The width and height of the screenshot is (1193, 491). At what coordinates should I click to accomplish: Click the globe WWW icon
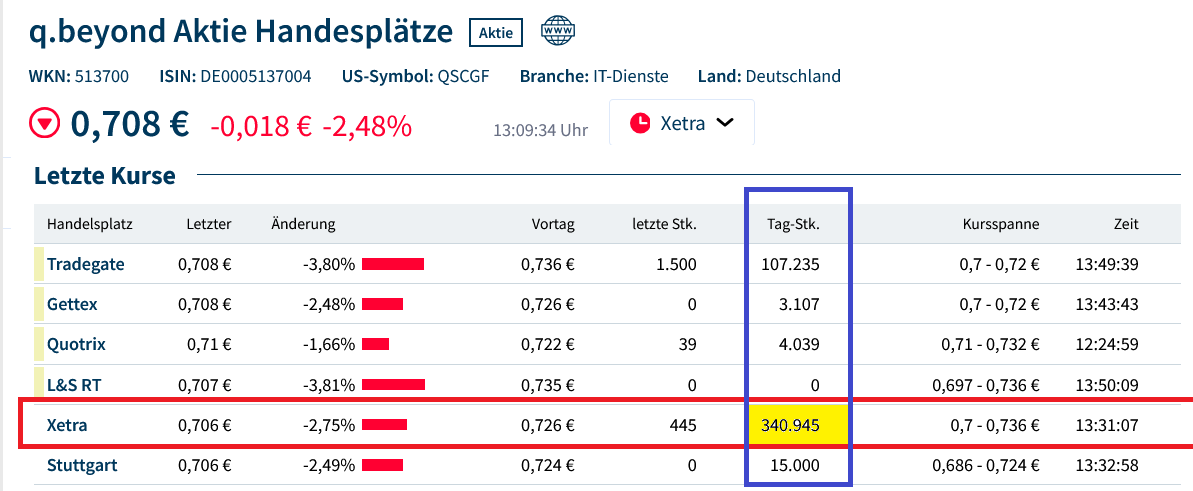point(557,31)
